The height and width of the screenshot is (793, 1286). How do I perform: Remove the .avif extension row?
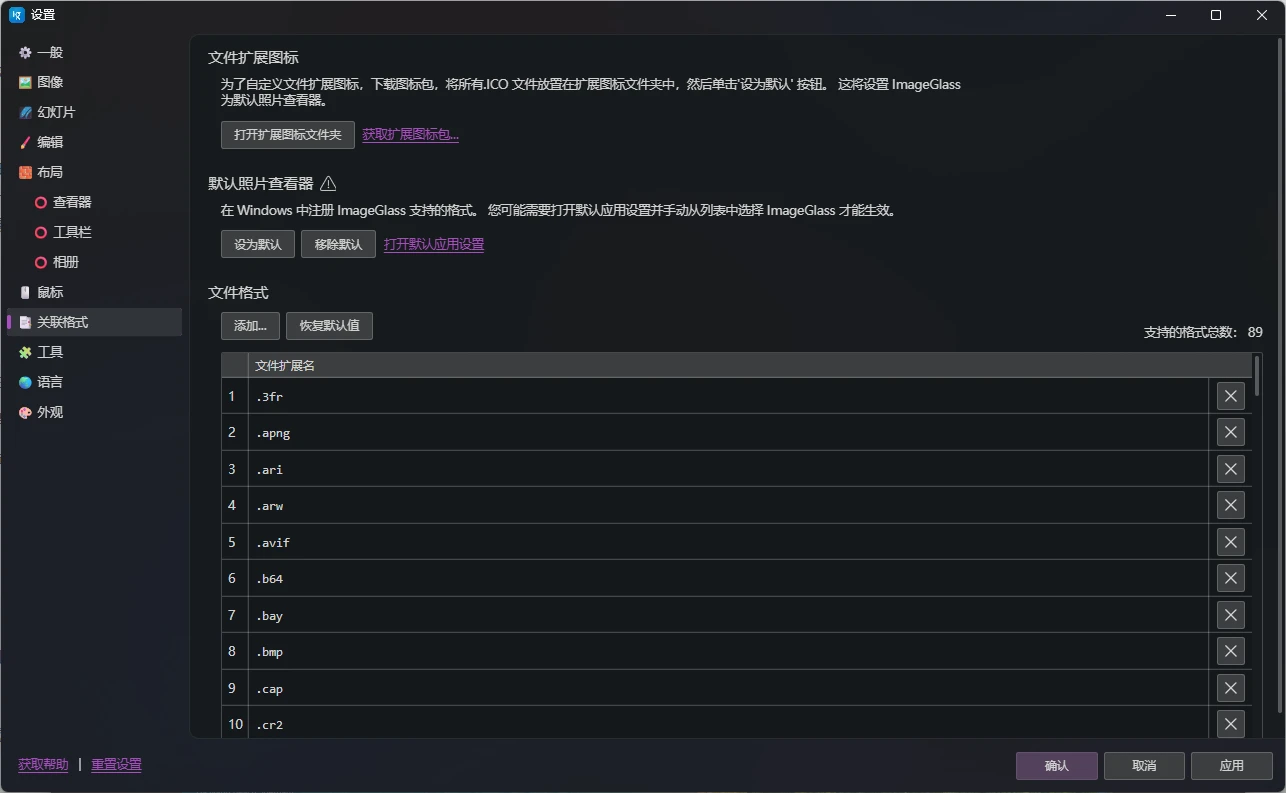click(x=1230, y=542)
